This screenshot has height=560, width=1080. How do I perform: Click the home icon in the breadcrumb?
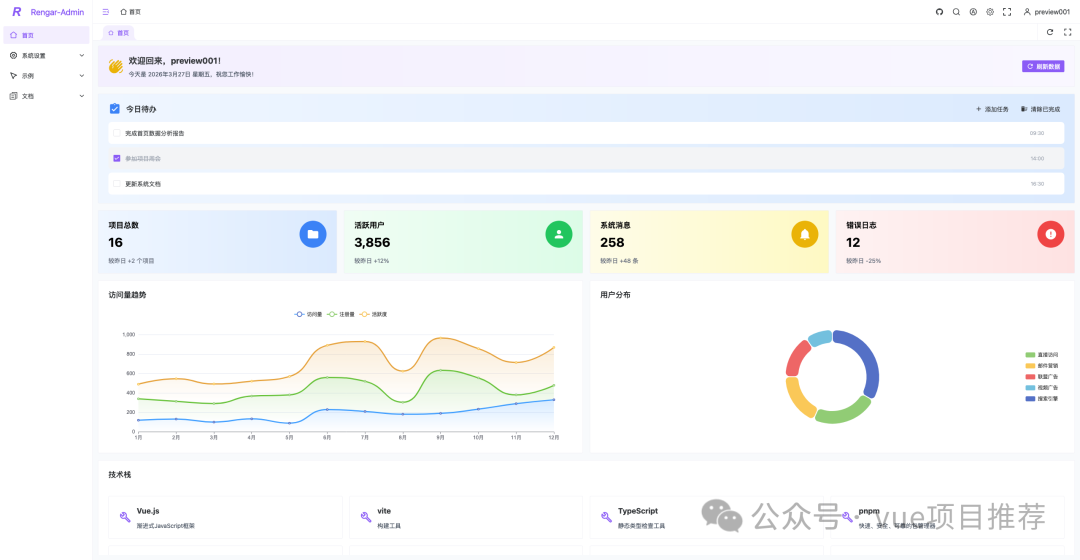point(123,12)
